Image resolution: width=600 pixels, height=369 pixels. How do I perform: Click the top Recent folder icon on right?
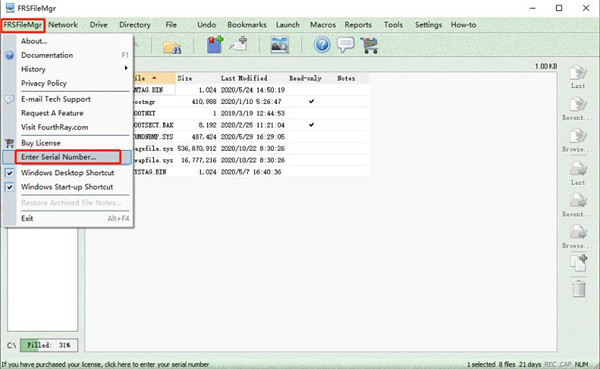(578, 109)
